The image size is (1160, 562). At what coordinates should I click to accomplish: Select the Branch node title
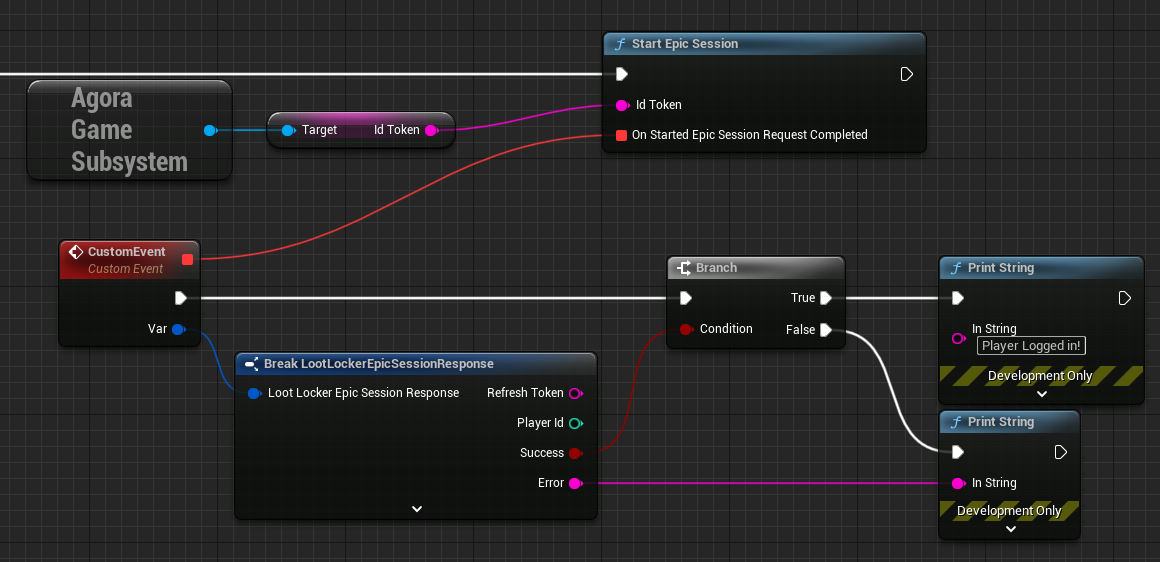point(716,268)
